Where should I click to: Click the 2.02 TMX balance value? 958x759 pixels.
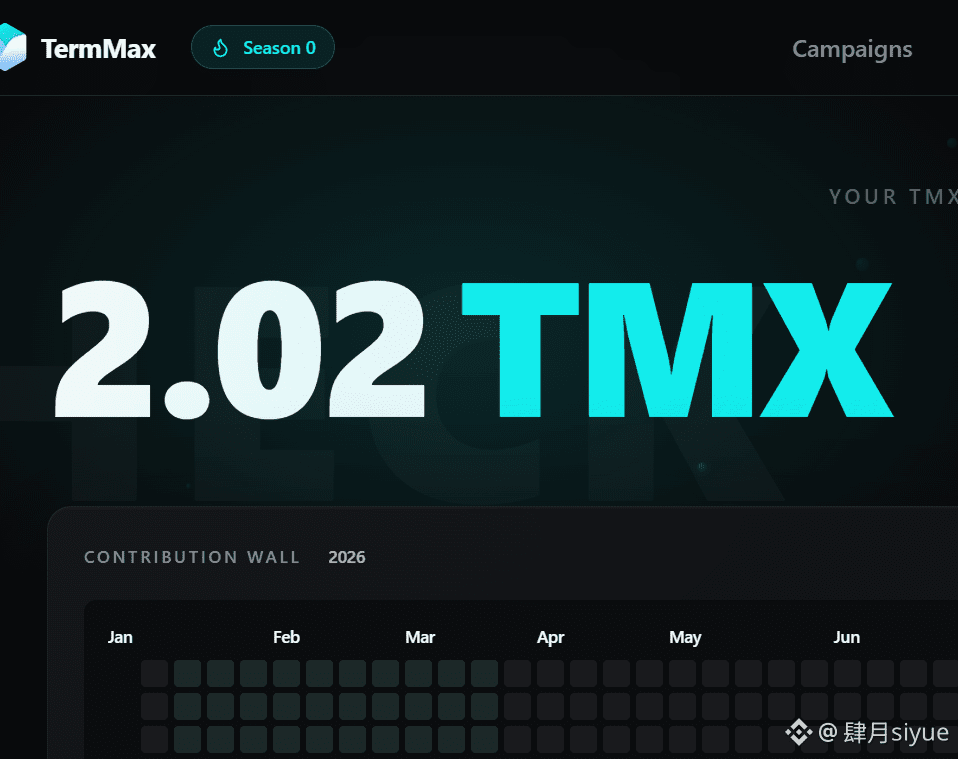point(474,350)
